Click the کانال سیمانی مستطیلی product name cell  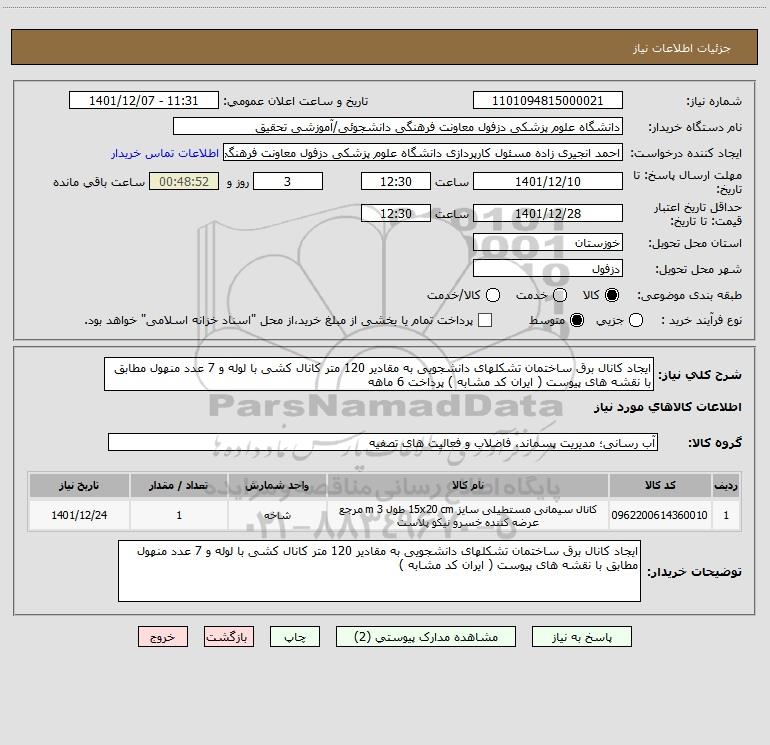[x=468, y=515]
